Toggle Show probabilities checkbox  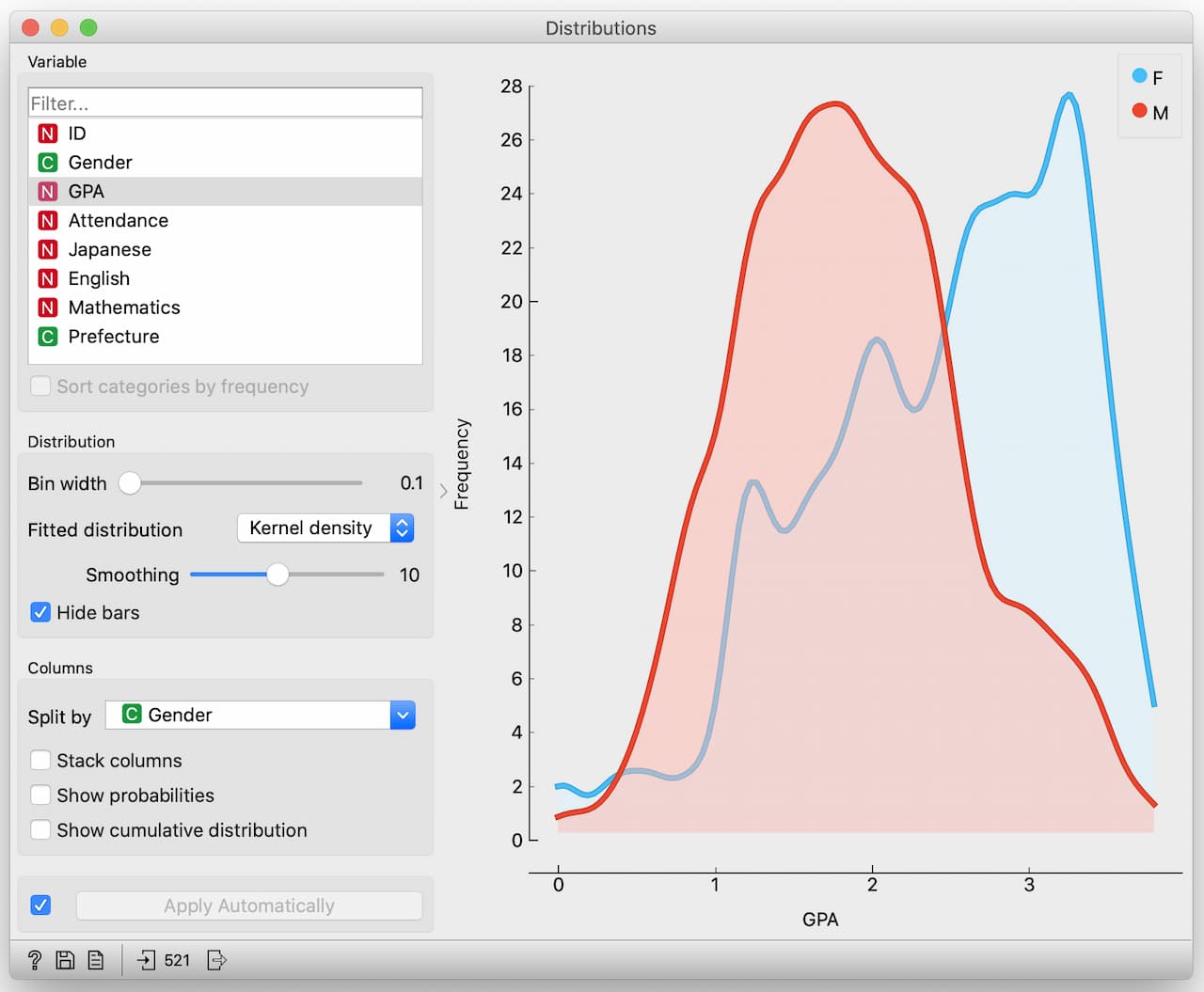[x=40, y=795]
